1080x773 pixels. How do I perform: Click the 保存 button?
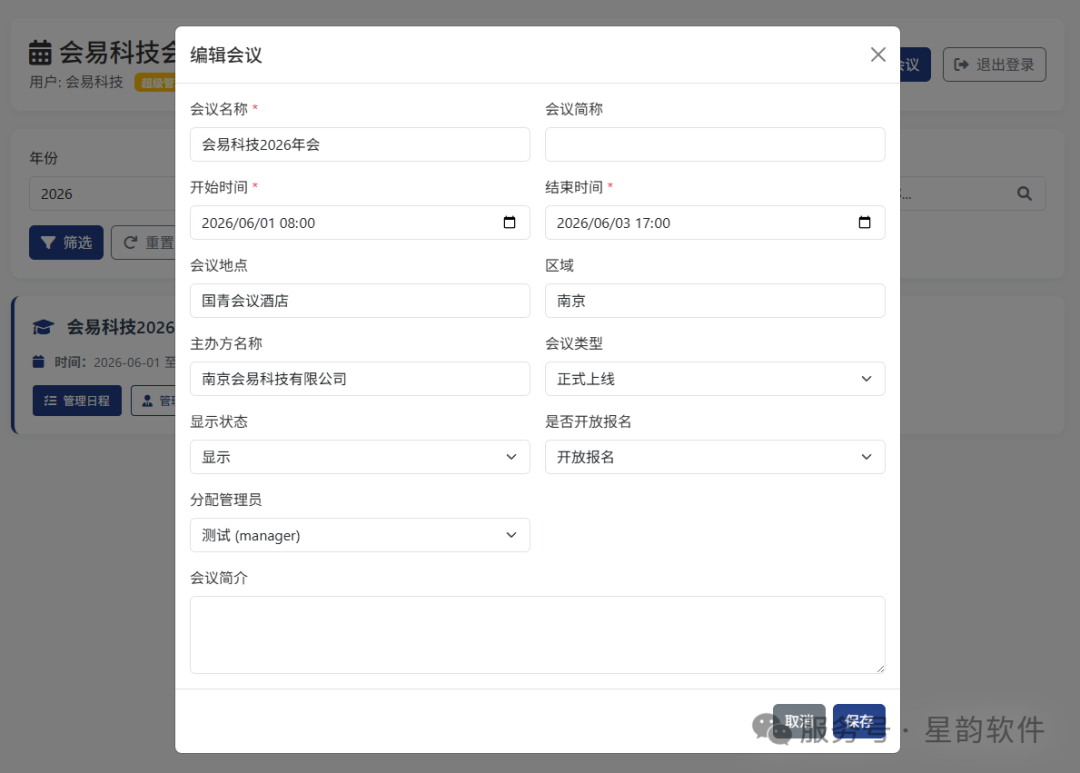[859, 721]
